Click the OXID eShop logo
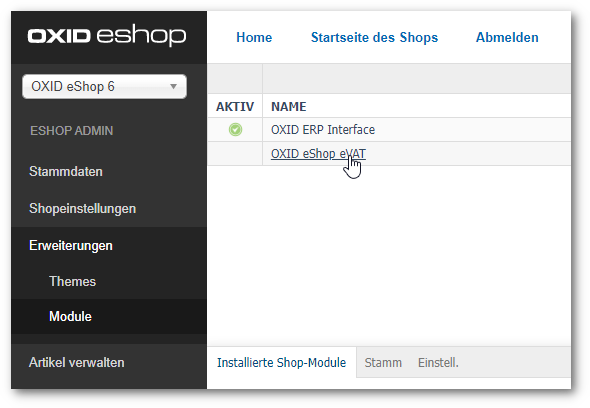Image resolution: width=590 pixels, height=408 pixels. pos(107,37)
